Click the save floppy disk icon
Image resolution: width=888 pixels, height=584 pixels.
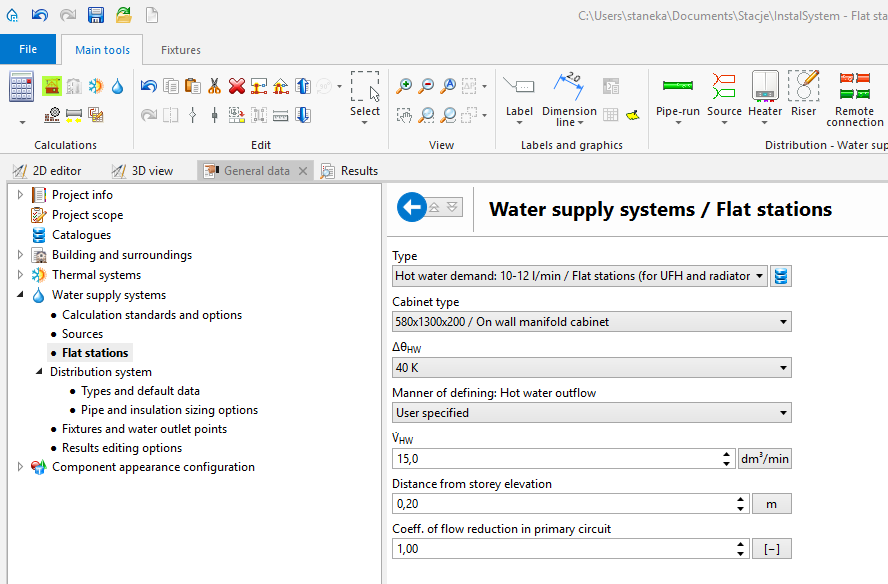coord(96,15)
